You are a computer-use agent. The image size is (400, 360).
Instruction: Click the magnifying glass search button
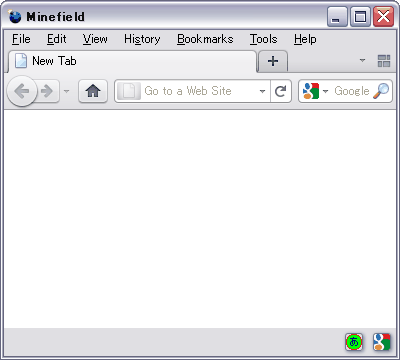coord(381,91)
